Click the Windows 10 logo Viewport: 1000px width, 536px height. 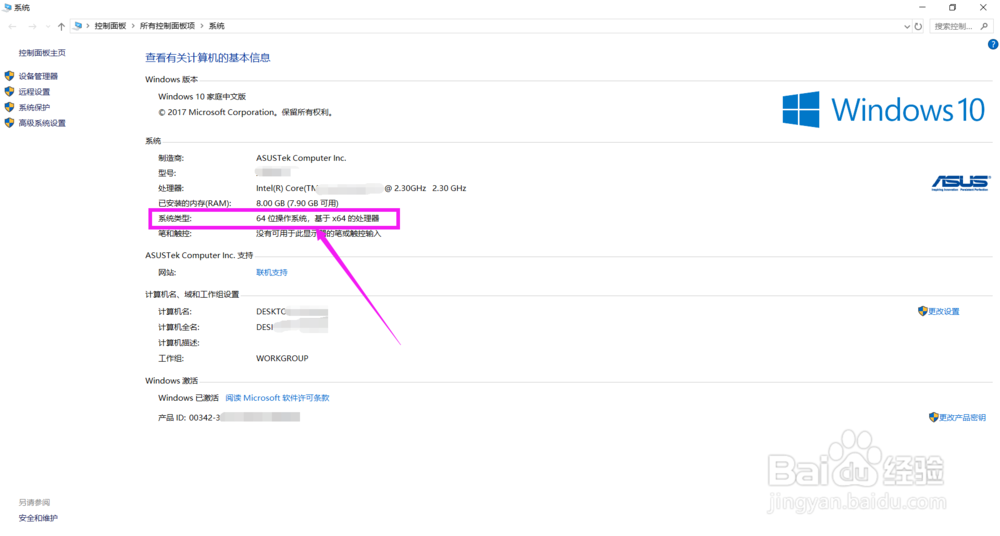point(884,110)
